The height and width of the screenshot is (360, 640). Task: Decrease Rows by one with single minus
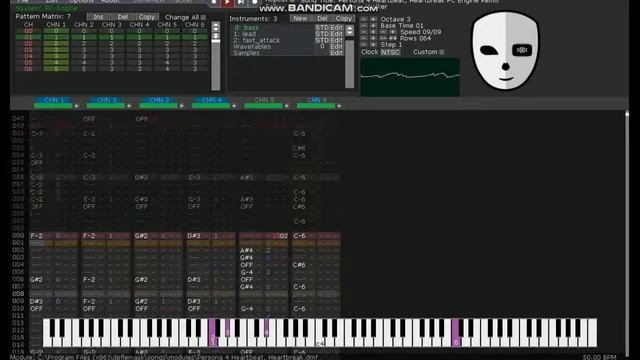pos(364,38)
